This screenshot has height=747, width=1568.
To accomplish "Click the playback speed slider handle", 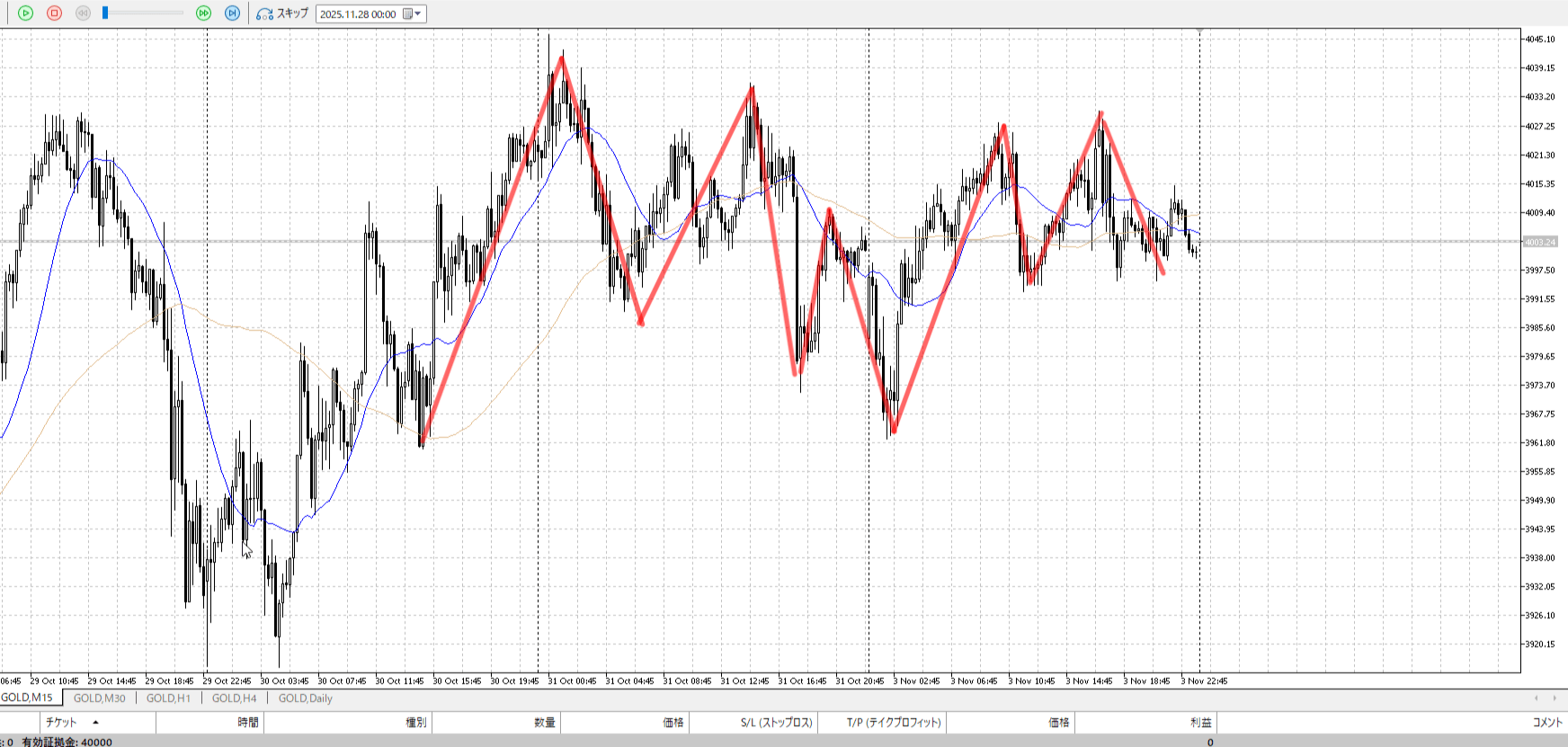I will 105,13.
